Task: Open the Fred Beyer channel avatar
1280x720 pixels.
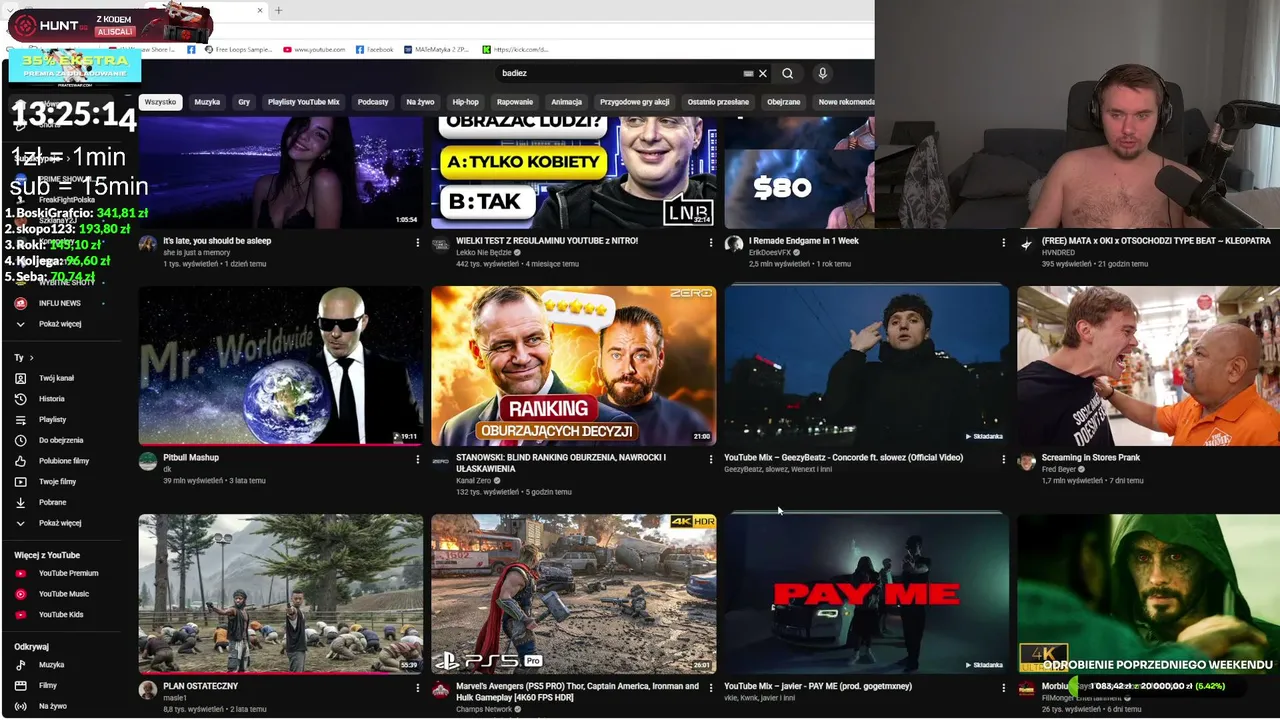Action: 1026,461
